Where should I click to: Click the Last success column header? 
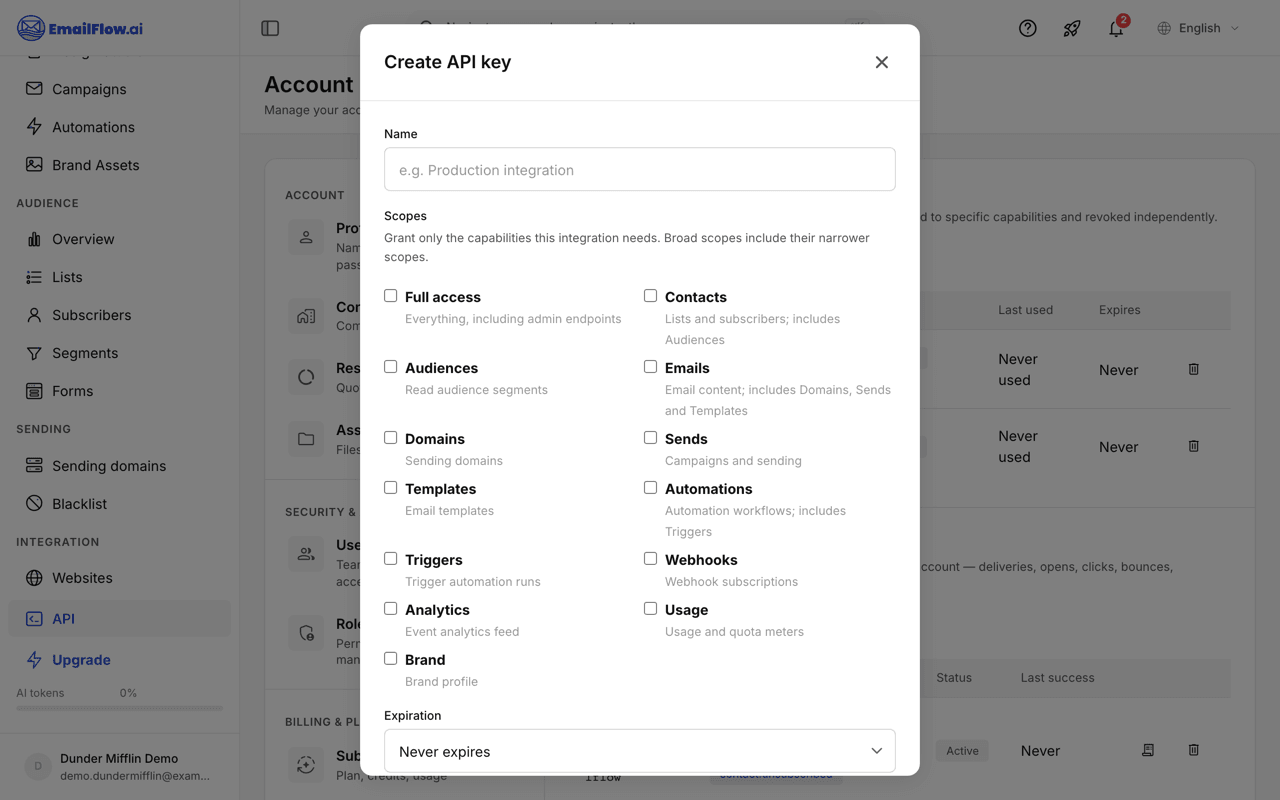1057,678
